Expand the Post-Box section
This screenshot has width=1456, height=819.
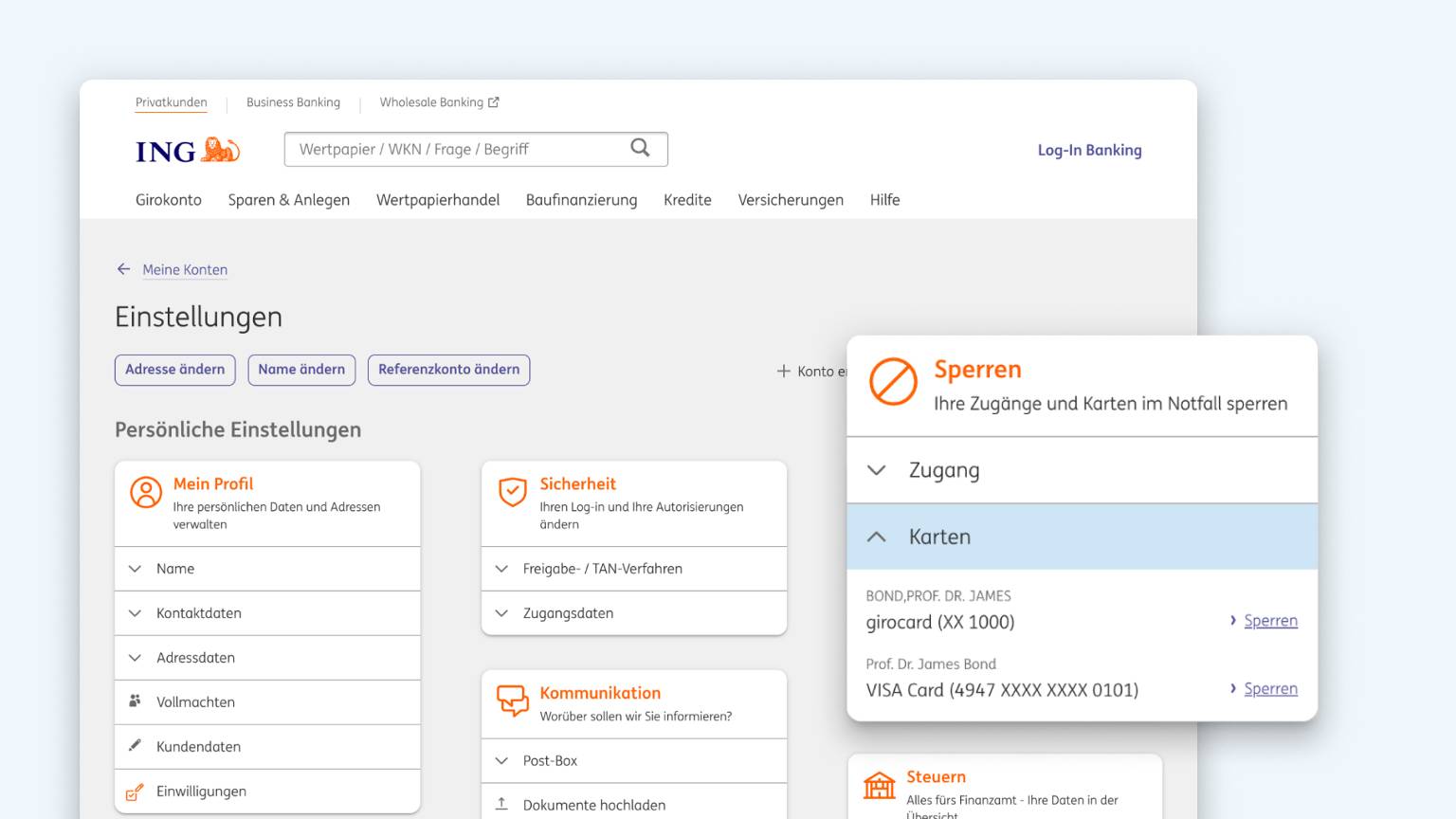[x=634, y=760]
